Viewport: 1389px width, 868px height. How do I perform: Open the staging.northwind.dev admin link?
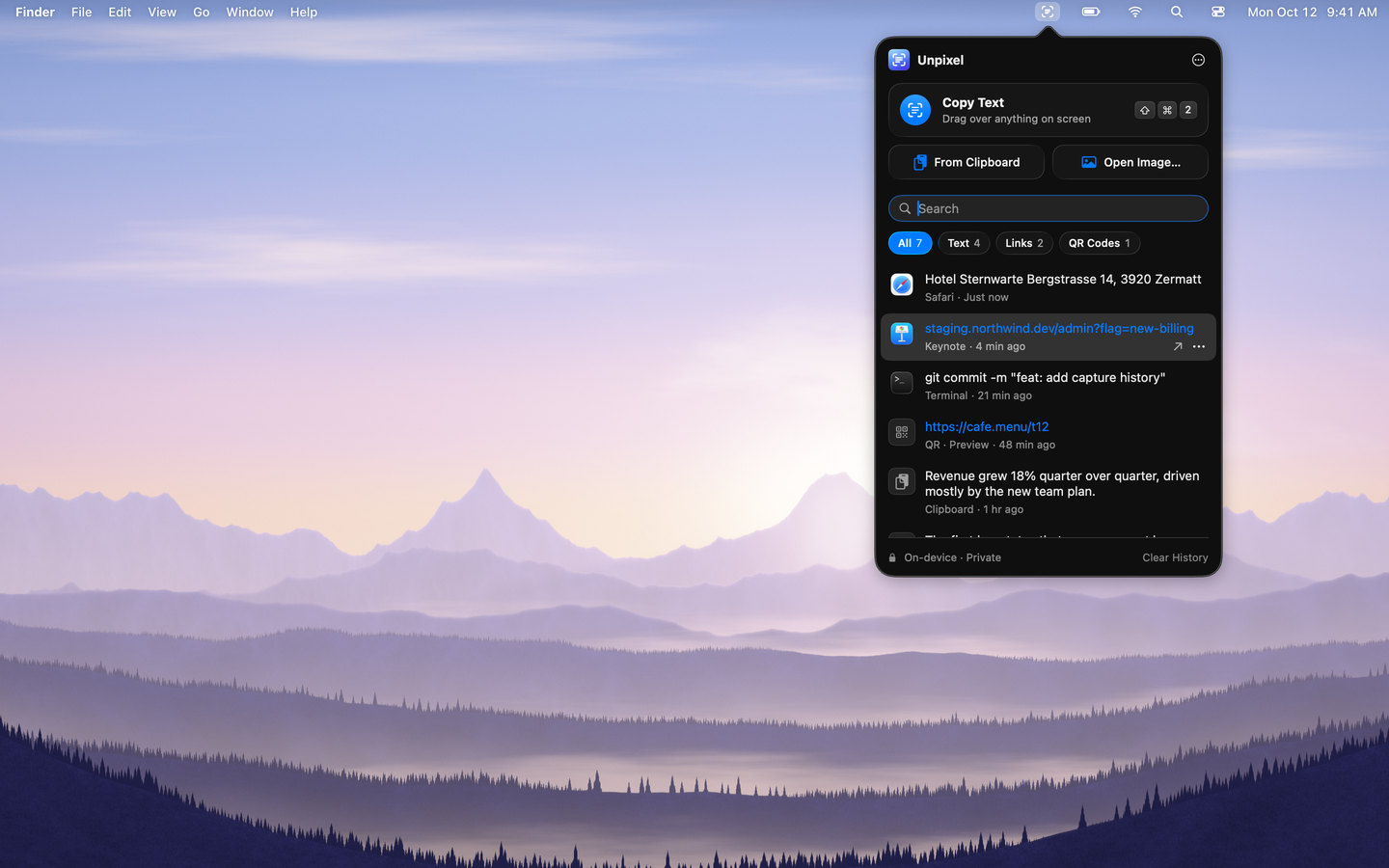point(1059,328)
